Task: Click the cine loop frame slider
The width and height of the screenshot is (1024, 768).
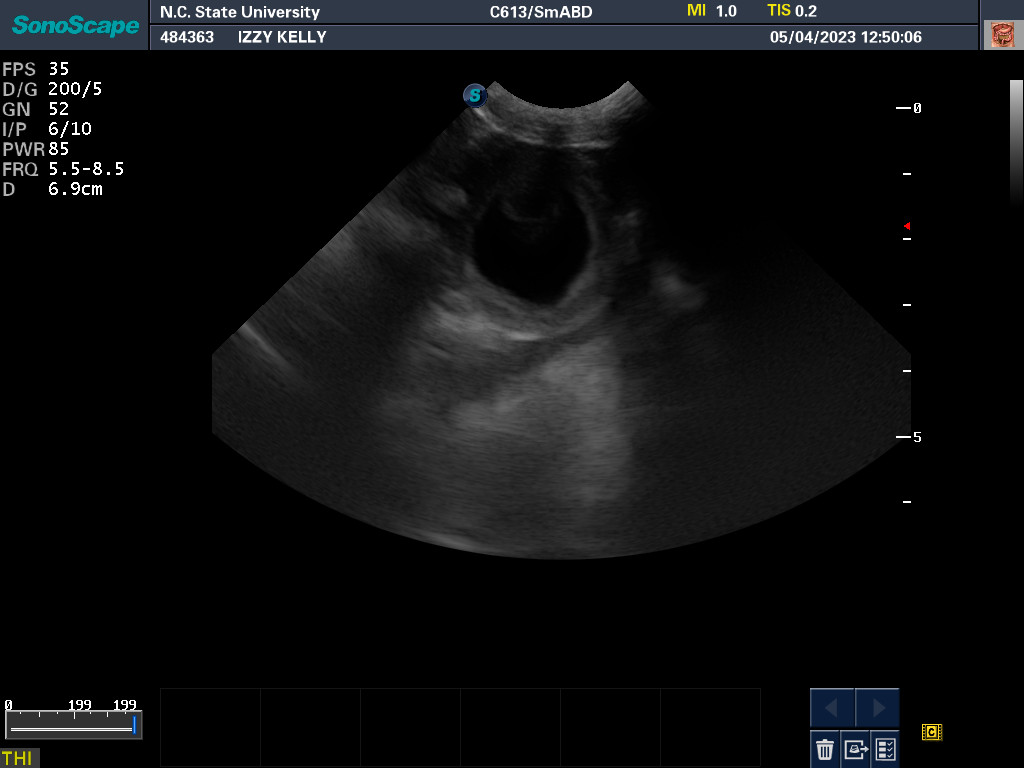Action: coord(72,725)
